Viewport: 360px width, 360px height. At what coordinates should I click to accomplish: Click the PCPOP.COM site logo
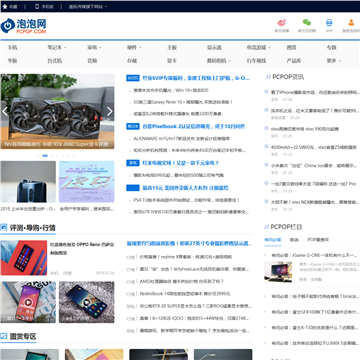[x=23, y=26]
